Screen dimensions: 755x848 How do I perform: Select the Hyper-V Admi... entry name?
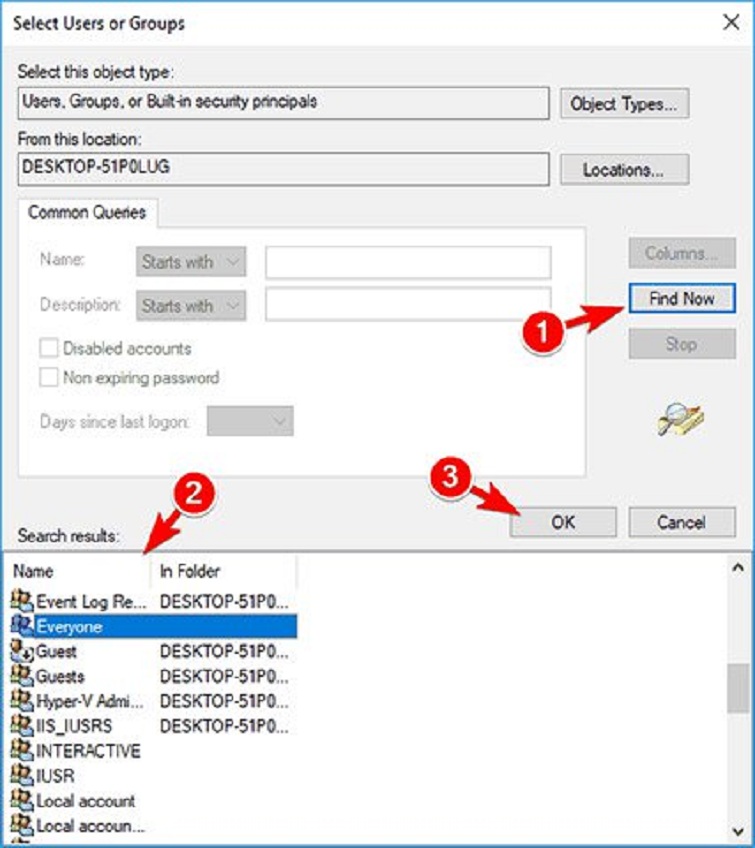tap(90, 701)
